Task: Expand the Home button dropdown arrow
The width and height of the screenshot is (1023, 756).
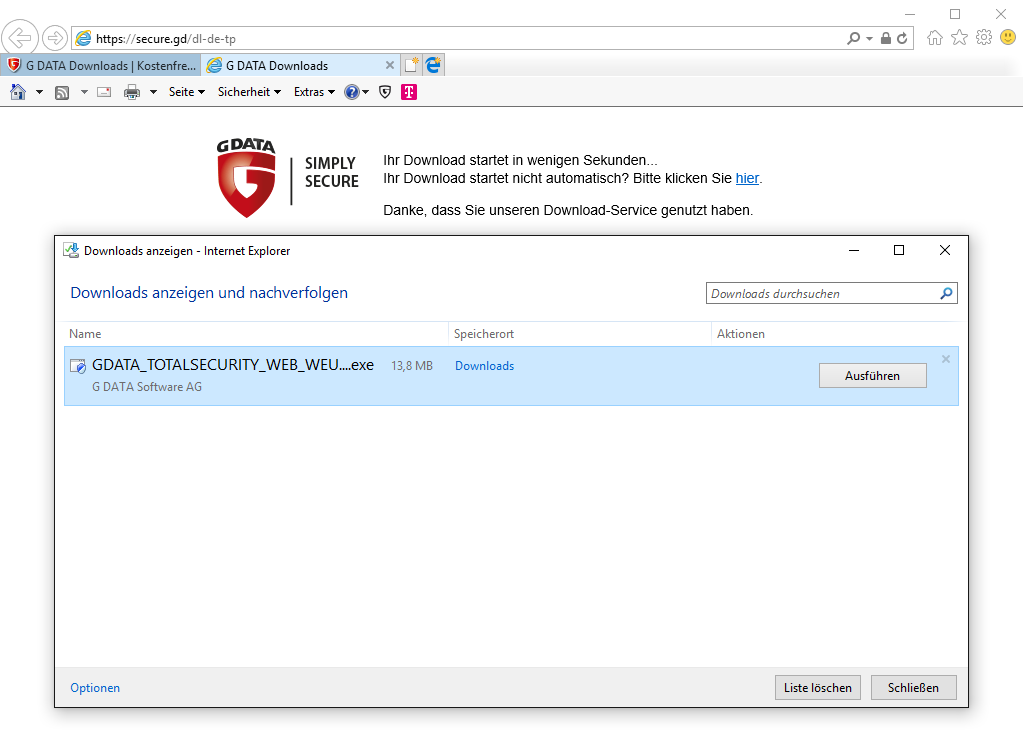Action: (39, 92)
